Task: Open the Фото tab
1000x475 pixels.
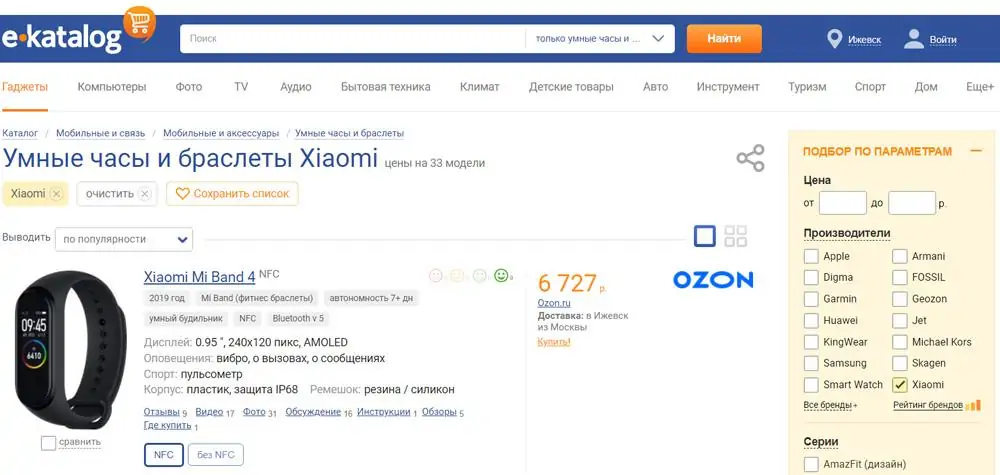Action: coord(189,87)
